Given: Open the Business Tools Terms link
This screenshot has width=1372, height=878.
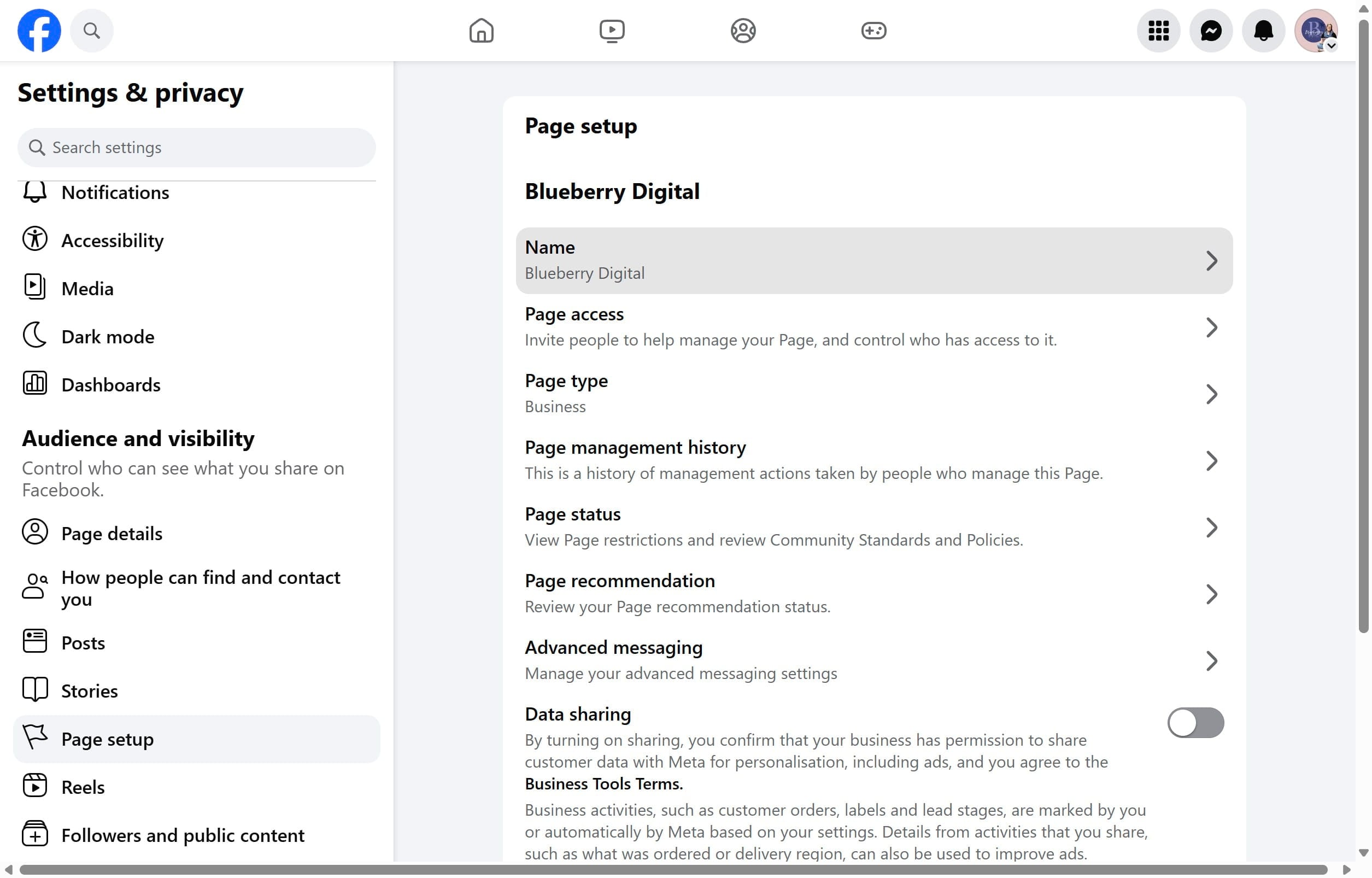Looking at the screenshot, I should click(x=603, y=784).
